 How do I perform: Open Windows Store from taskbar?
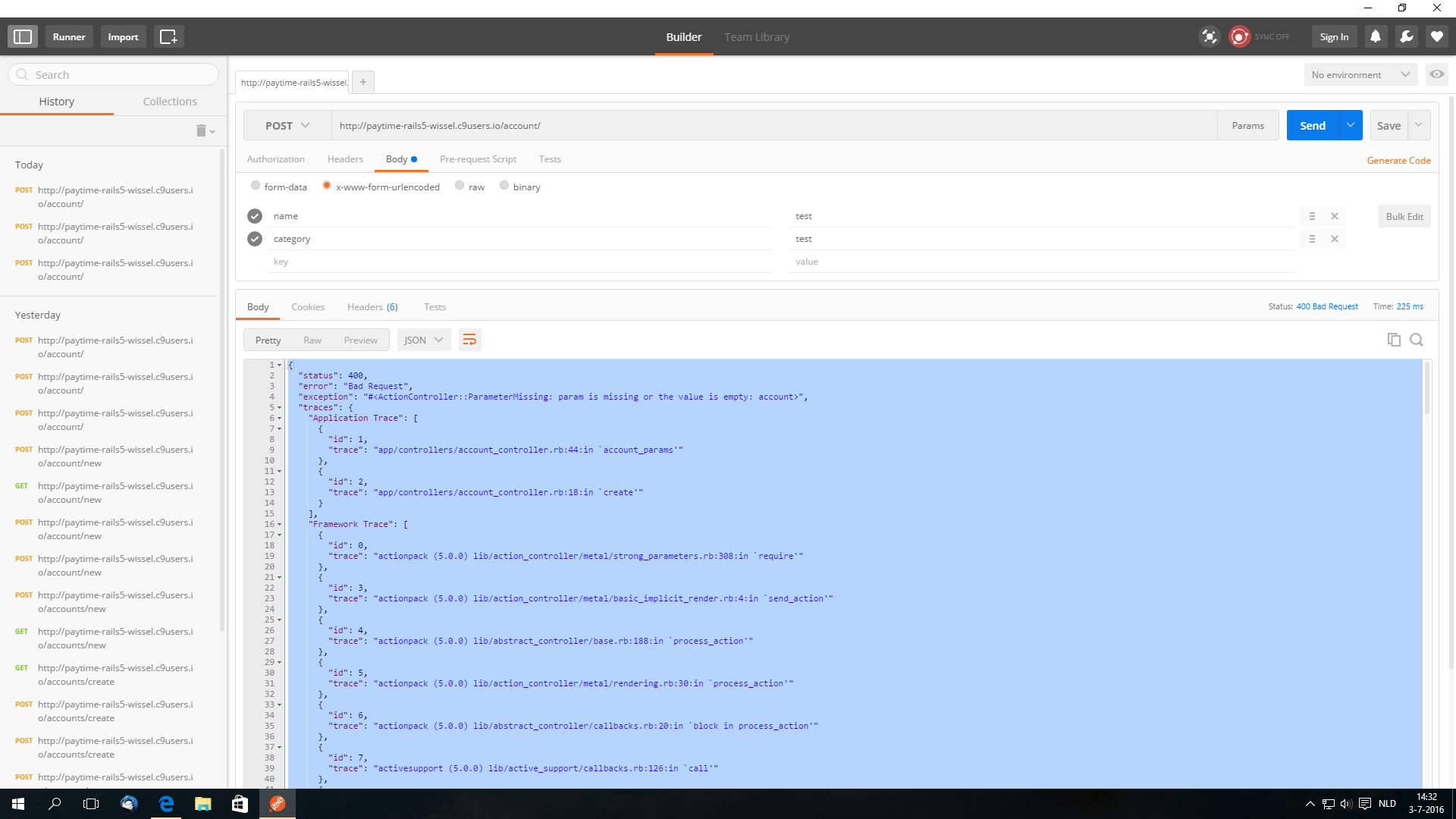[x=240, y=804]
